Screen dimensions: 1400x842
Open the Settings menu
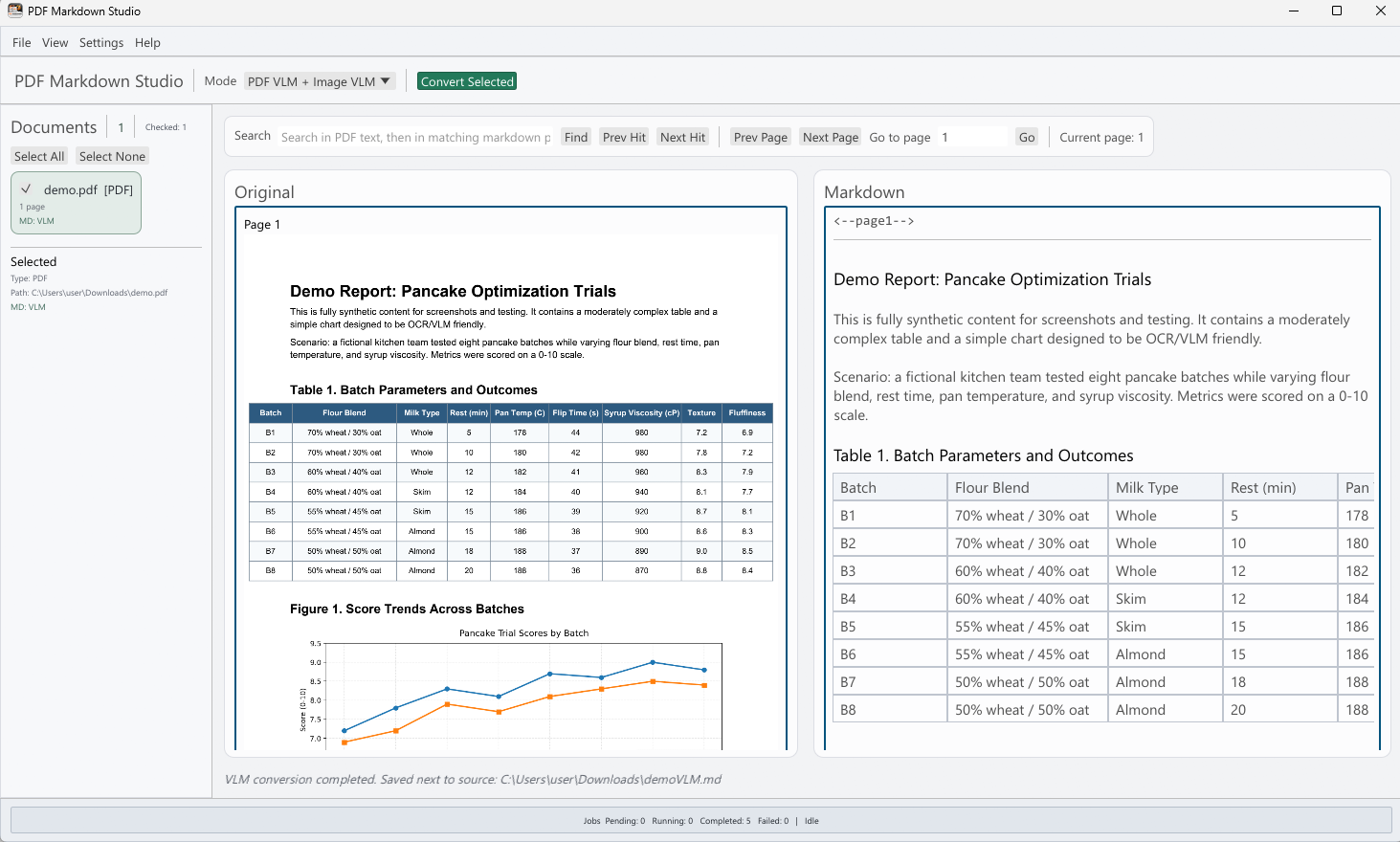click(x=100, y=42)
